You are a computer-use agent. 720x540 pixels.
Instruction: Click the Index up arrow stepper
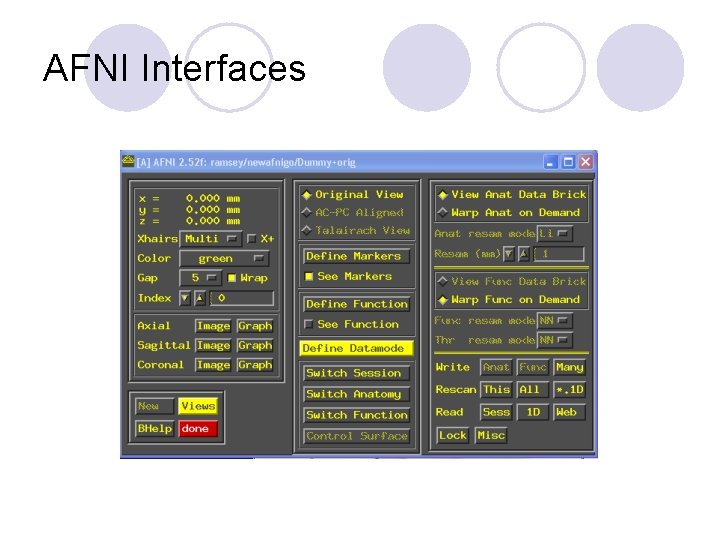point(200,298)
